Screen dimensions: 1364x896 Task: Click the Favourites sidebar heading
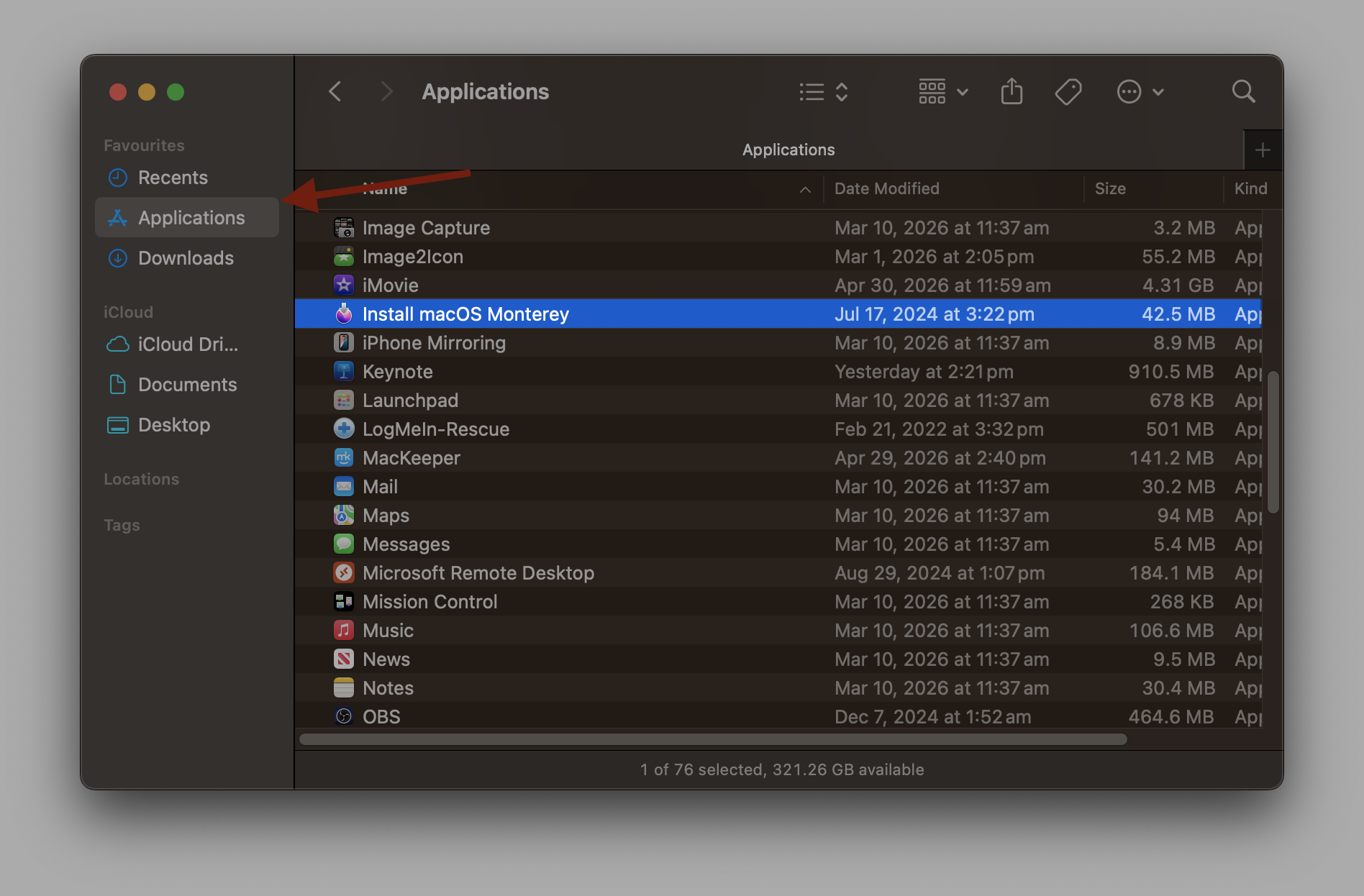pyautogui.click(x=144, y=145)
